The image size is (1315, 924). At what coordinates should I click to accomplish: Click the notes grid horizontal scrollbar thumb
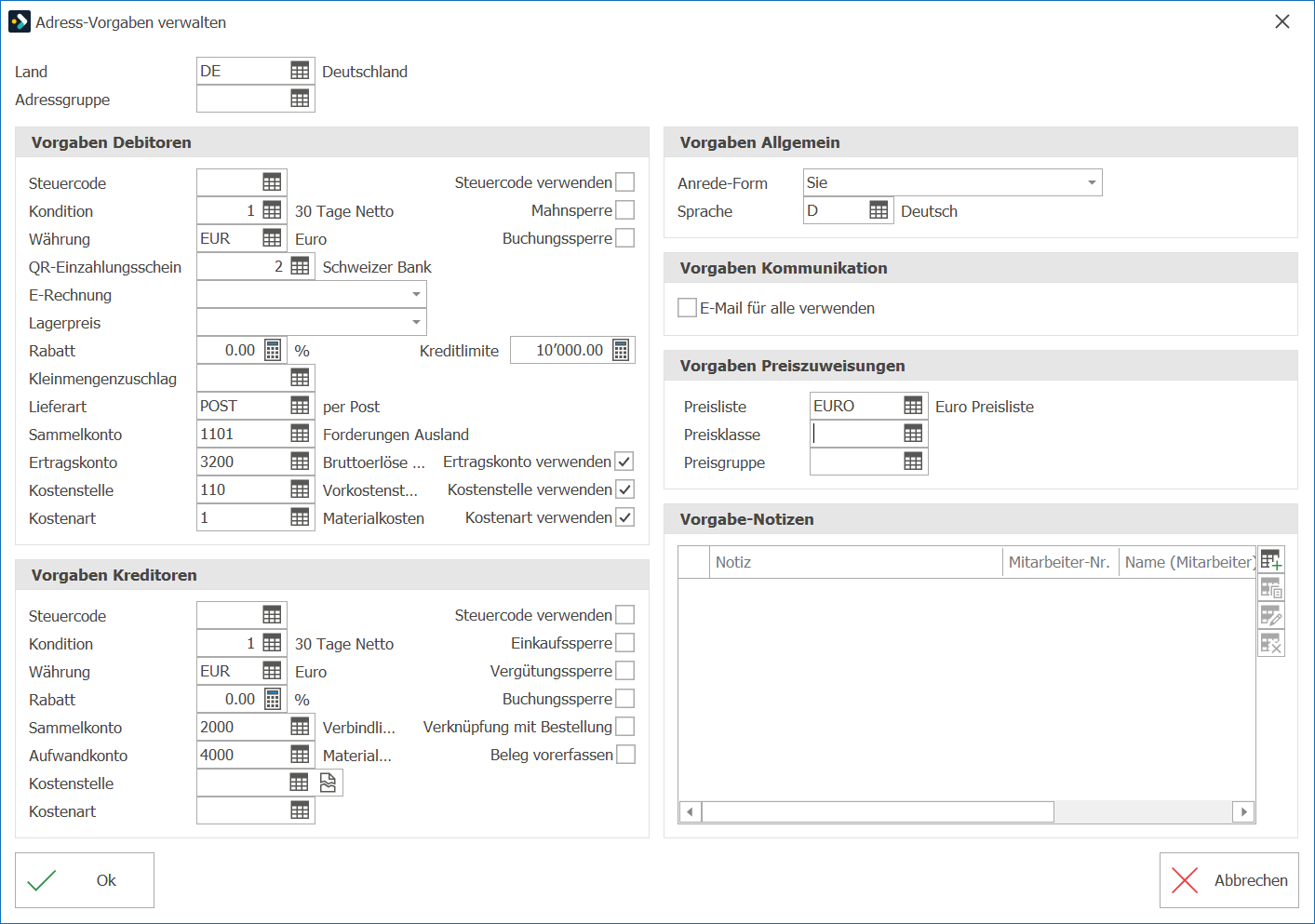[x=878, y=811]
